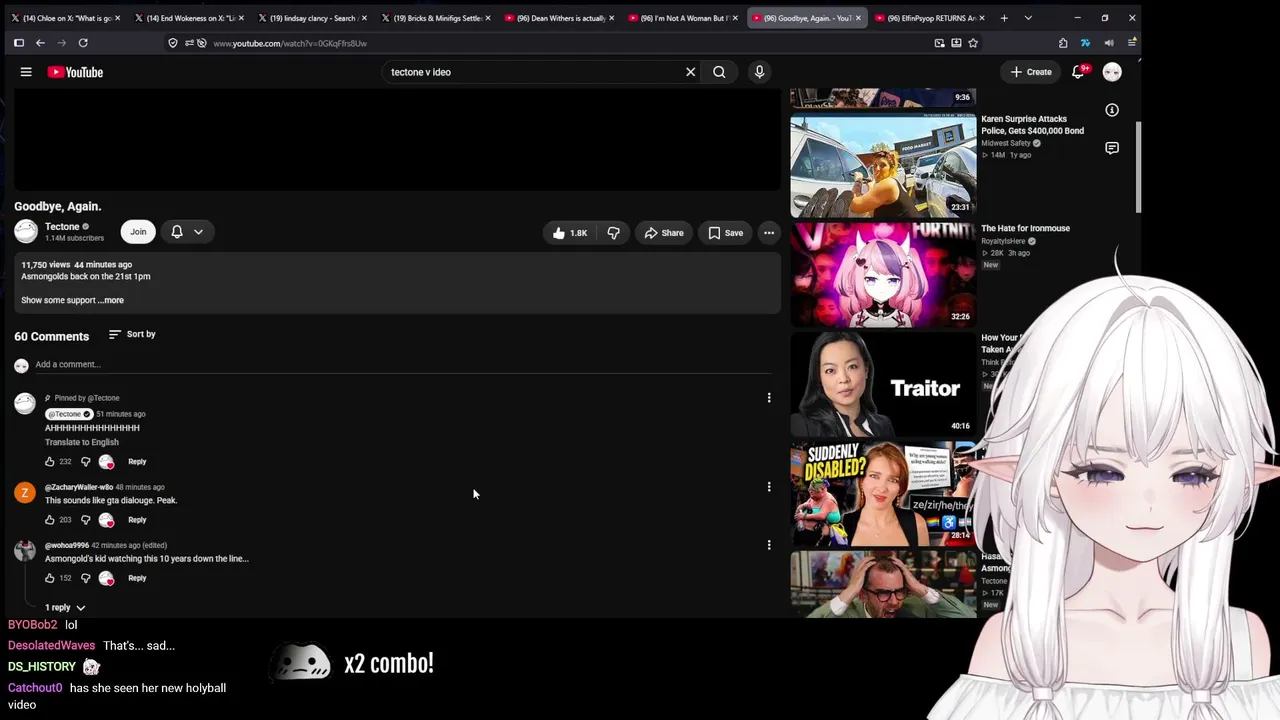Save the video to a playlist

(x=726, y=233)
